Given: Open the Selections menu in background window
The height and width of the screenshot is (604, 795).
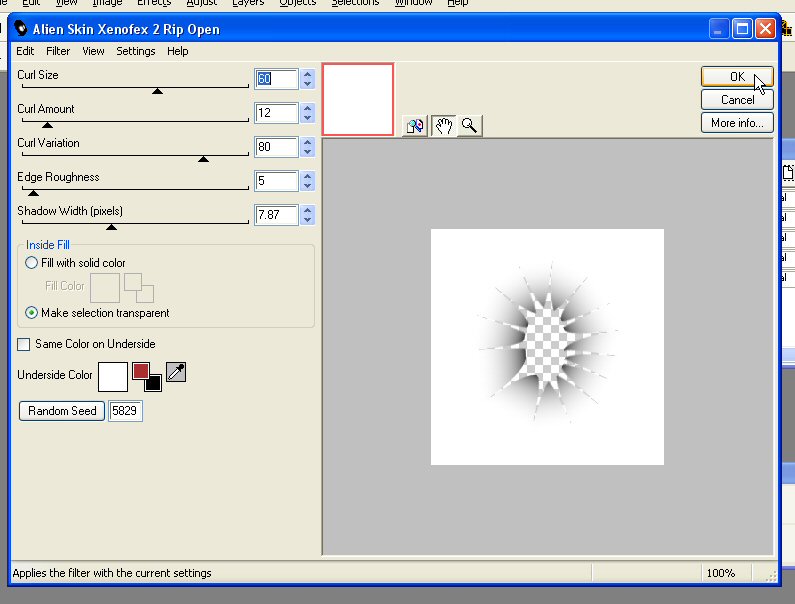Looking at the screenshot, I should [x=355, y=3].
